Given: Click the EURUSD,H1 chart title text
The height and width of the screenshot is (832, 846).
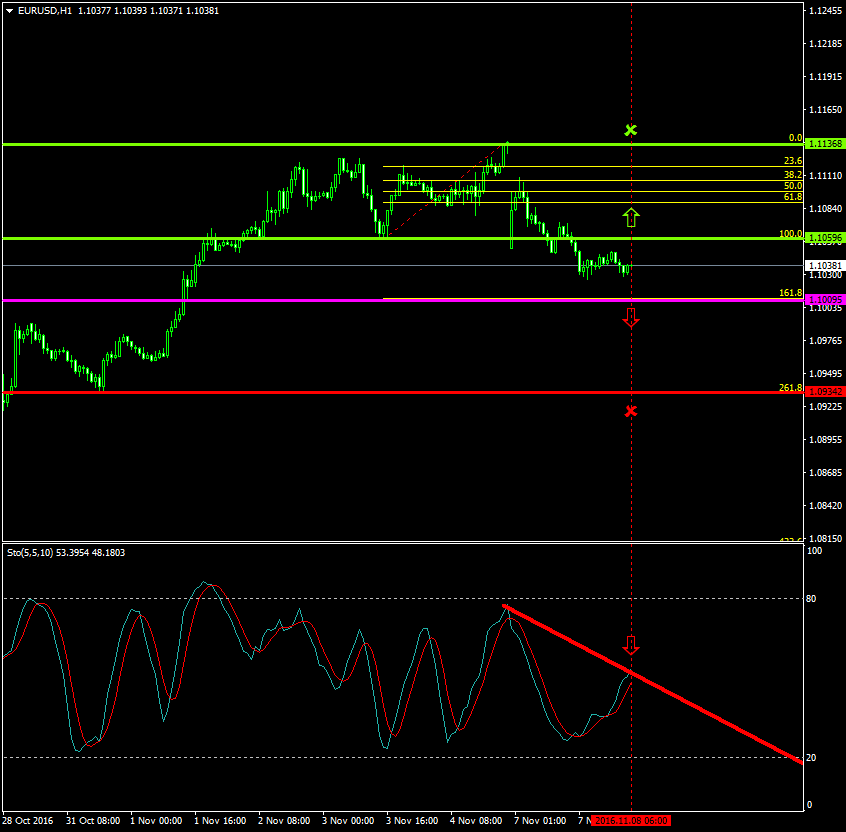Looking at the screenshot, I should [x=43, y=10].
